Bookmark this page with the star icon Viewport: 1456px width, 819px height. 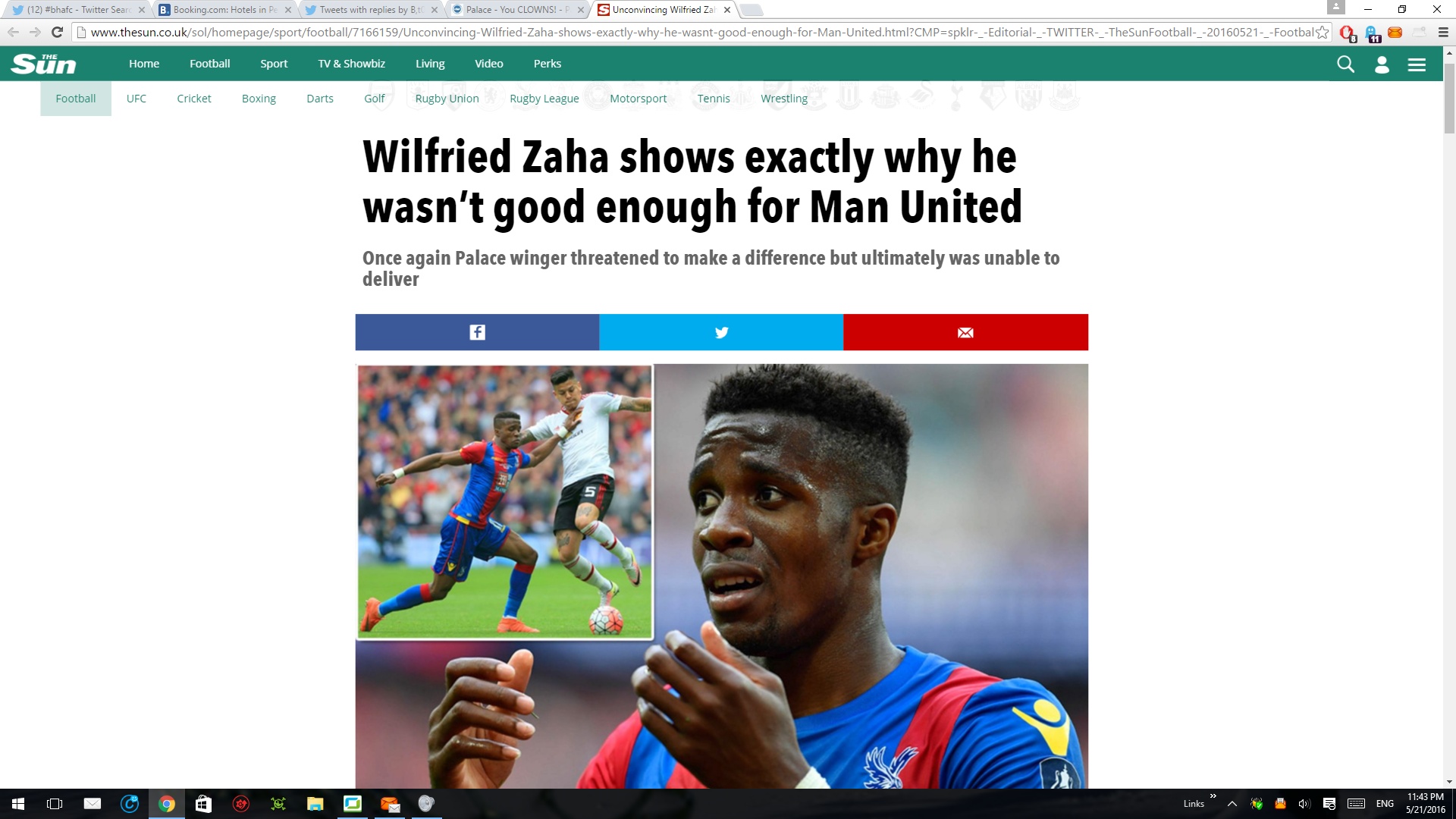(x=1323, y=33)
